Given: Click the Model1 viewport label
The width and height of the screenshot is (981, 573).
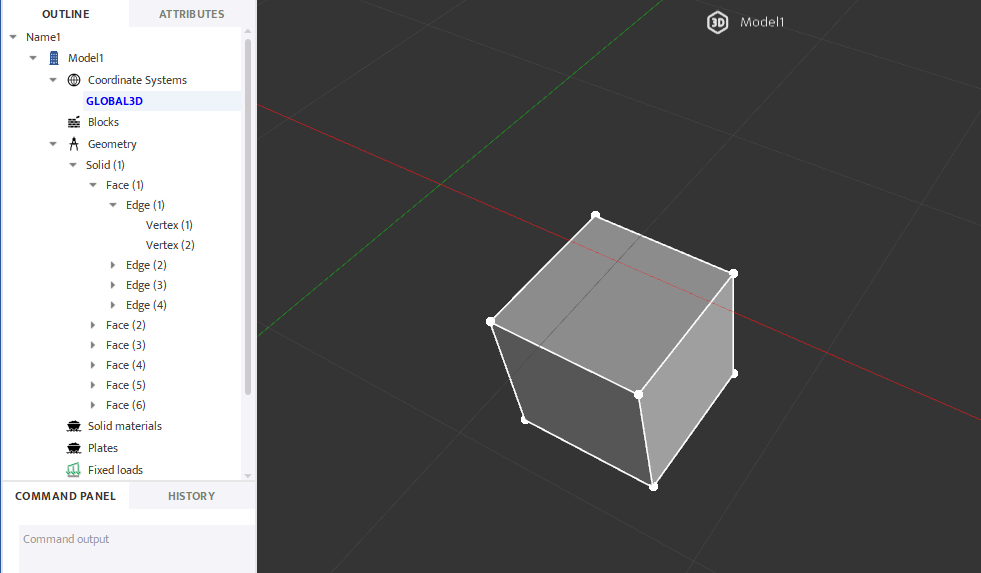Looking at the screenshot, I should point(762,23).
